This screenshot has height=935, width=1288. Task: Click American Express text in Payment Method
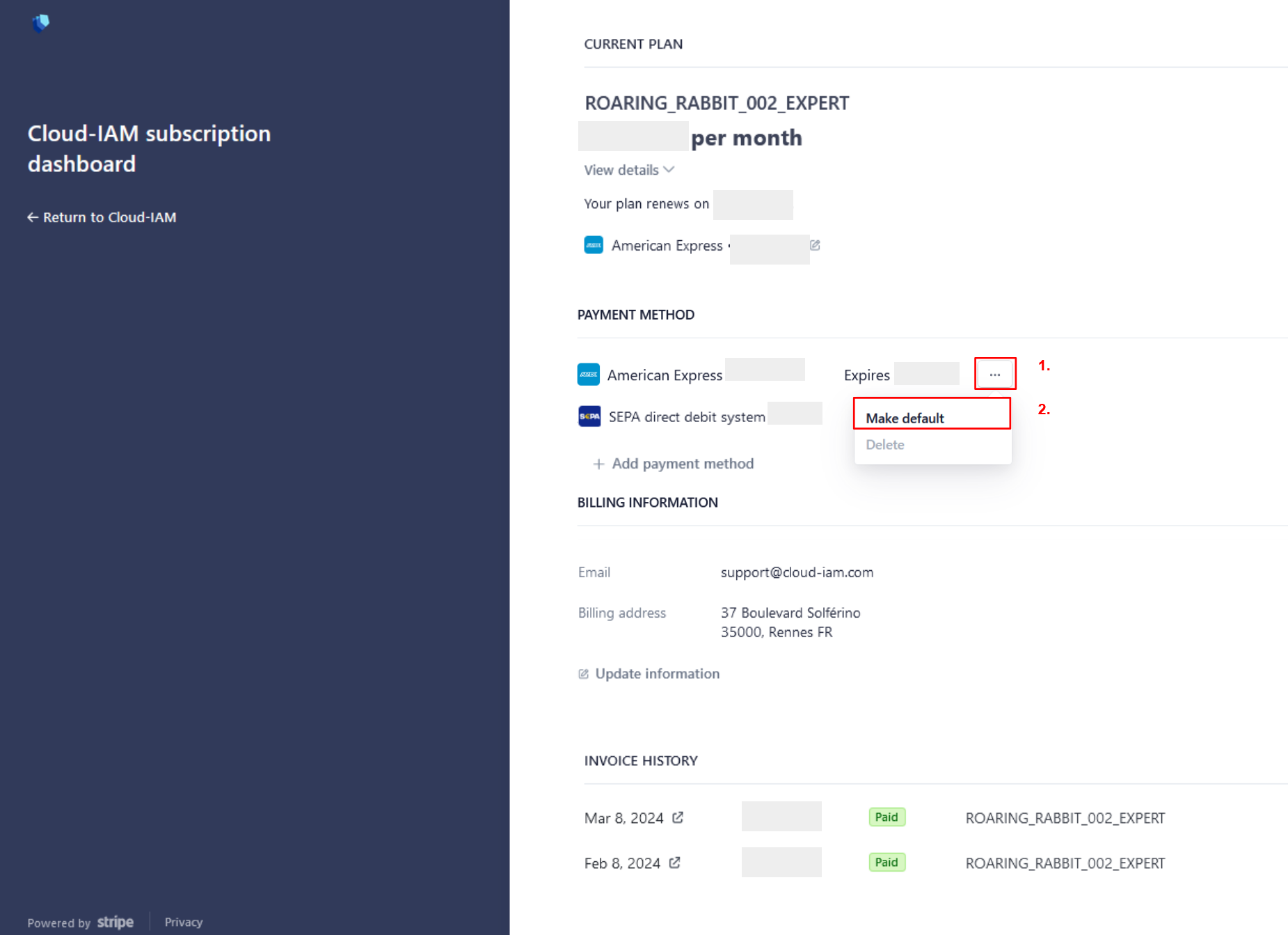coord(665,375)
